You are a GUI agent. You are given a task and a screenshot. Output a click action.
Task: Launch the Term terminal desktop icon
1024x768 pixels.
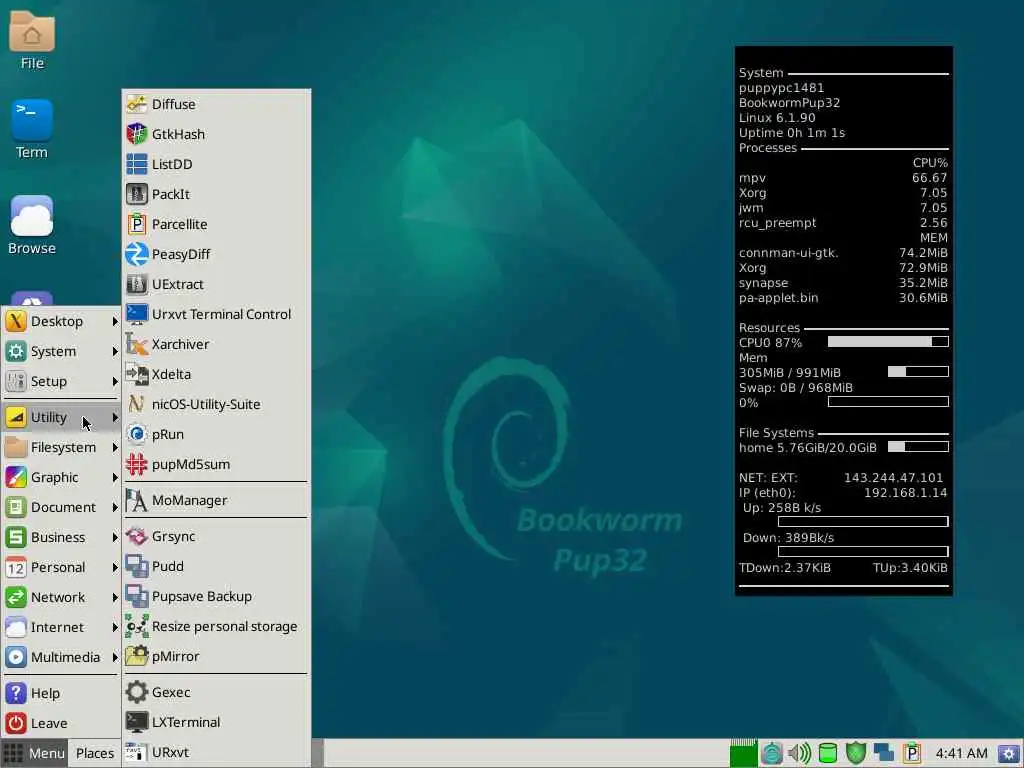[x=31, y=129]
